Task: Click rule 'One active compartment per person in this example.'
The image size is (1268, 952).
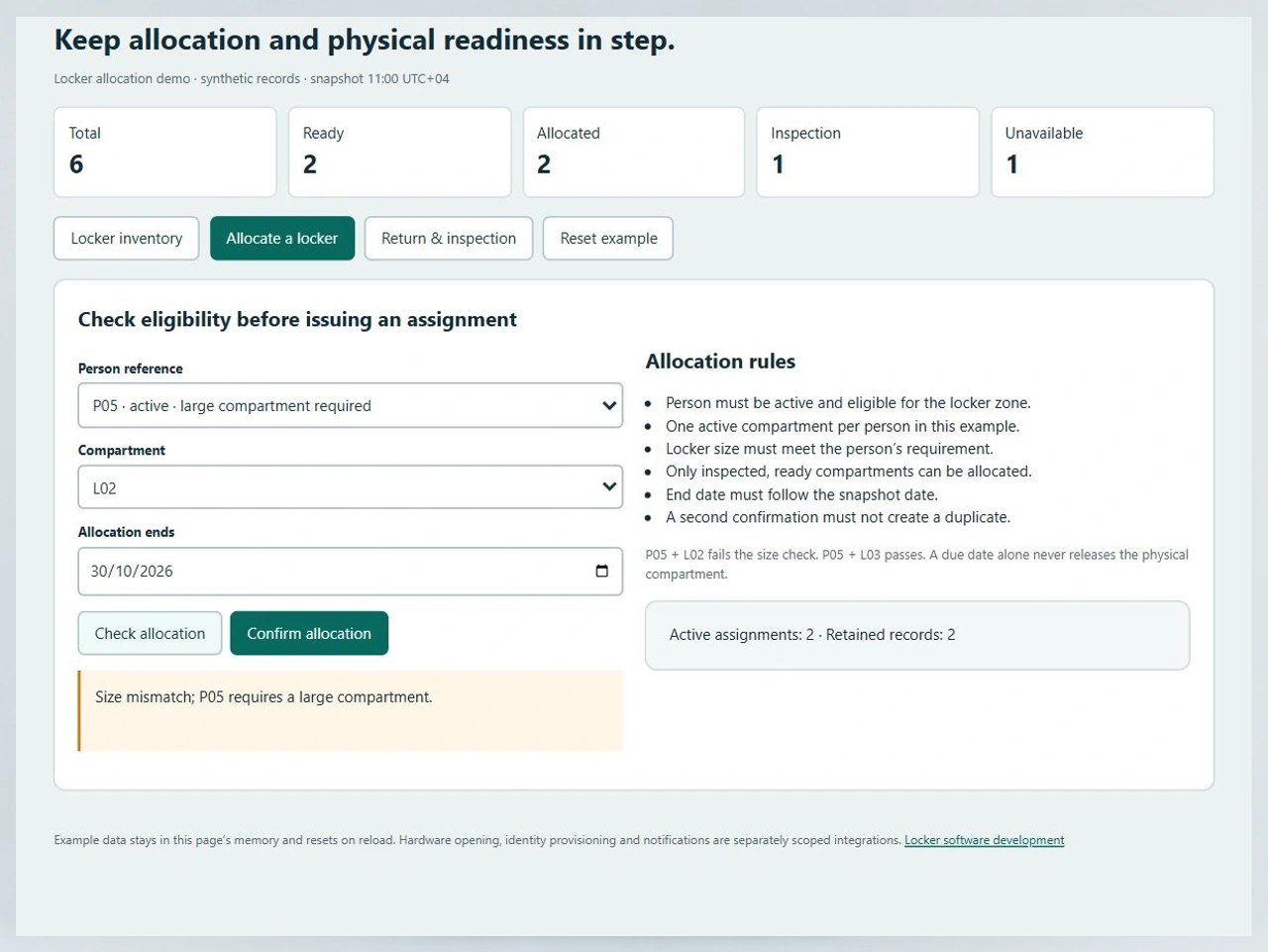Action: pyautogui.click(x=842, y=426)
